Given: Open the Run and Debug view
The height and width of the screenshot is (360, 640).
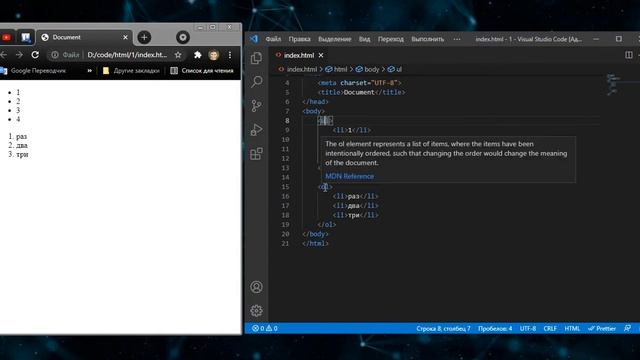Looking at the screenshot, I should coord(256,130).
